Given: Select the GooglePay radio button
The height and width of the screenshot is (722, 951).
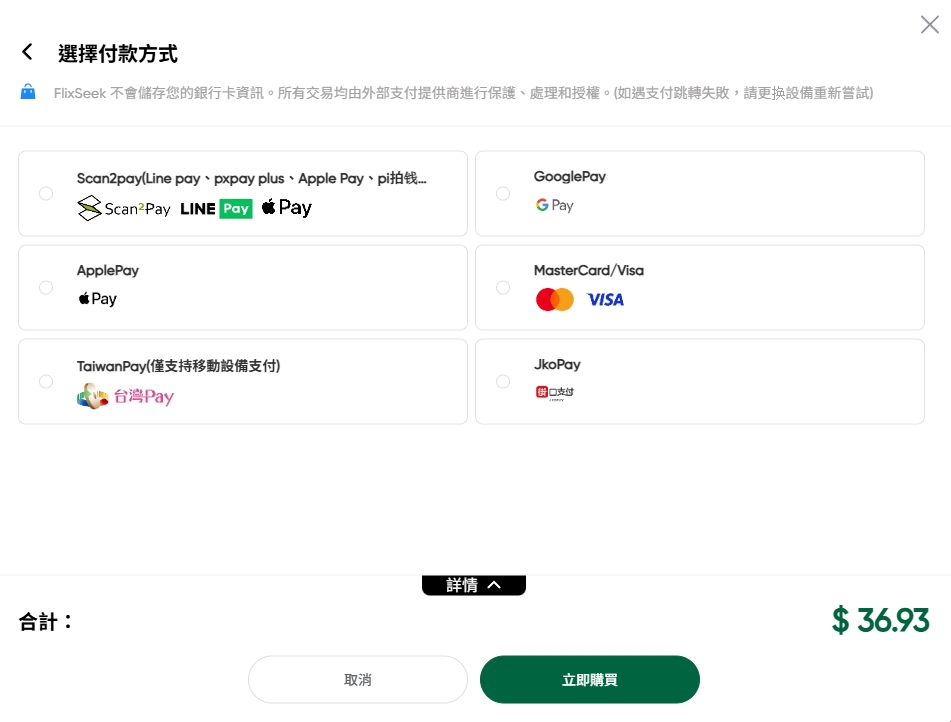Looking at the screenshot, I should (x=503, y=194).
